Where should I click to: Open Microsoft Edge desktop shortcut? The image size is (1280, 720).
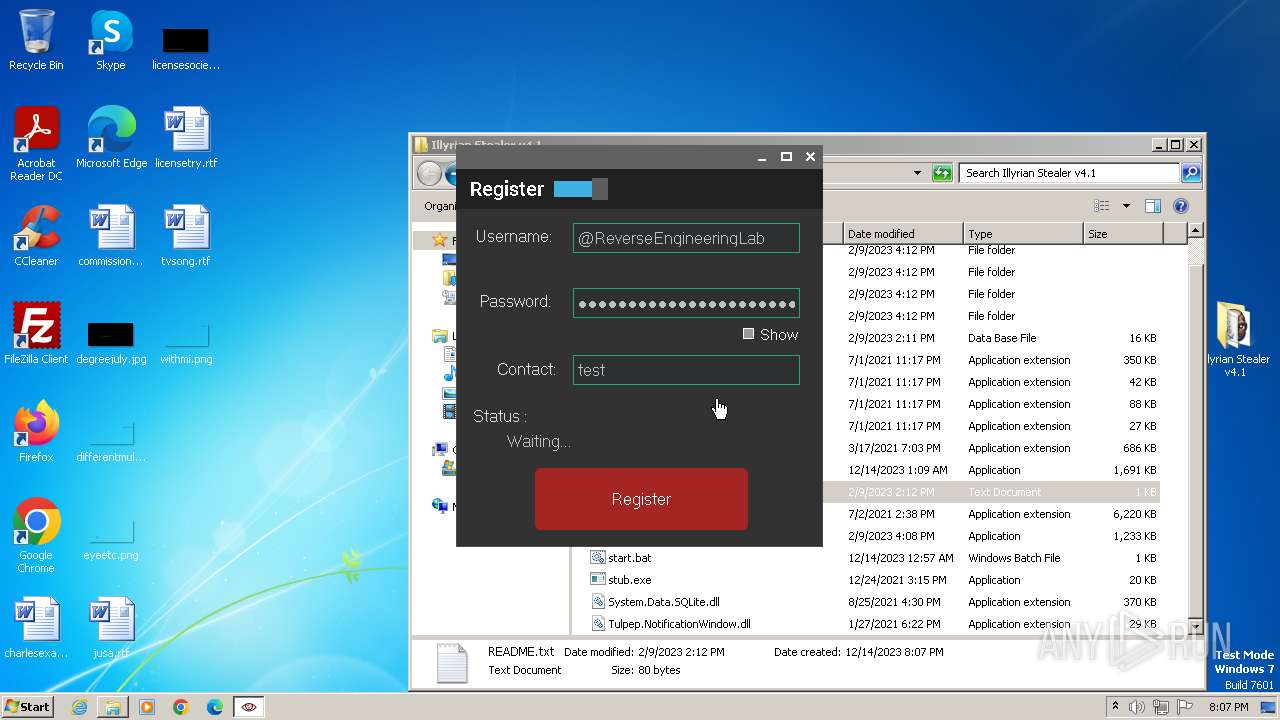click(x=111, y=138)
